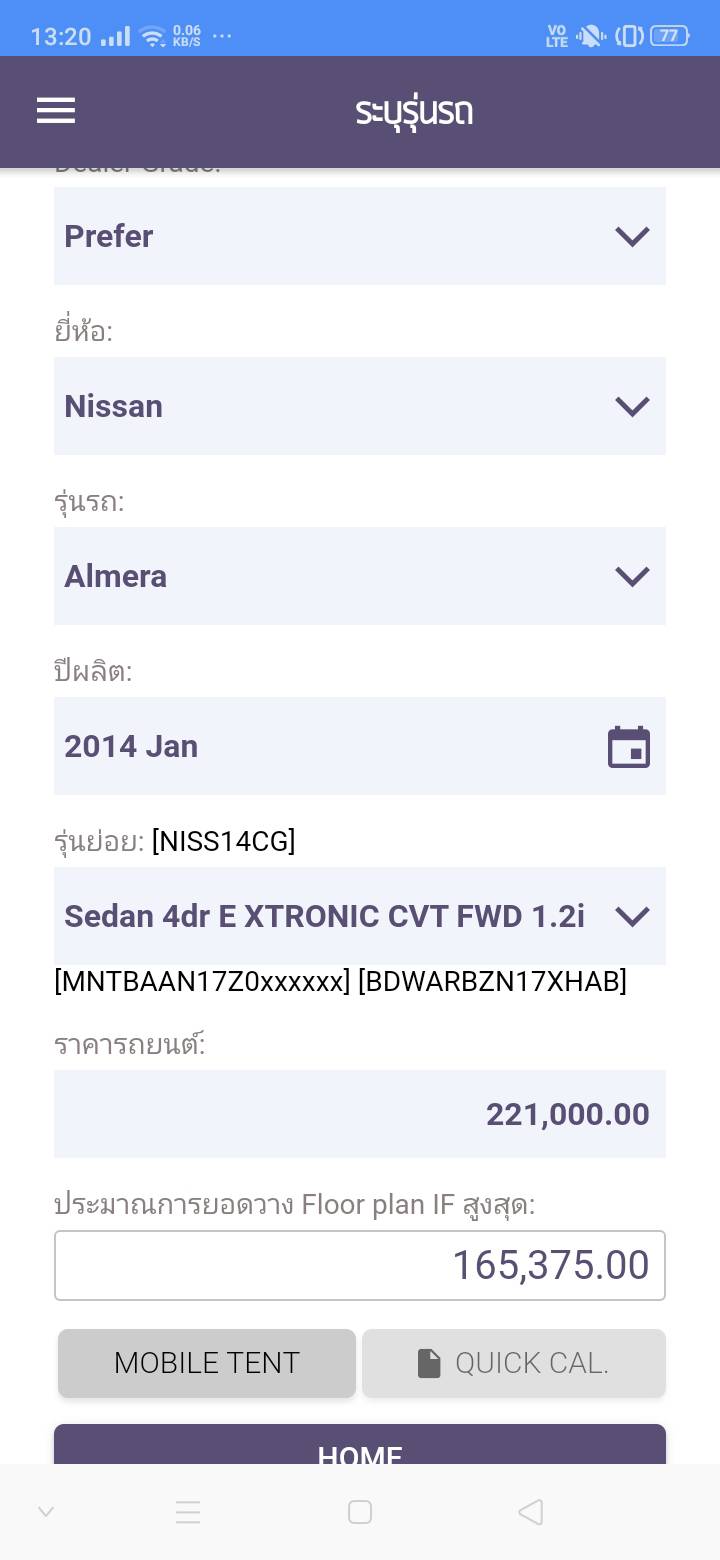Tap the muted bell status icon

click(591, 36)
